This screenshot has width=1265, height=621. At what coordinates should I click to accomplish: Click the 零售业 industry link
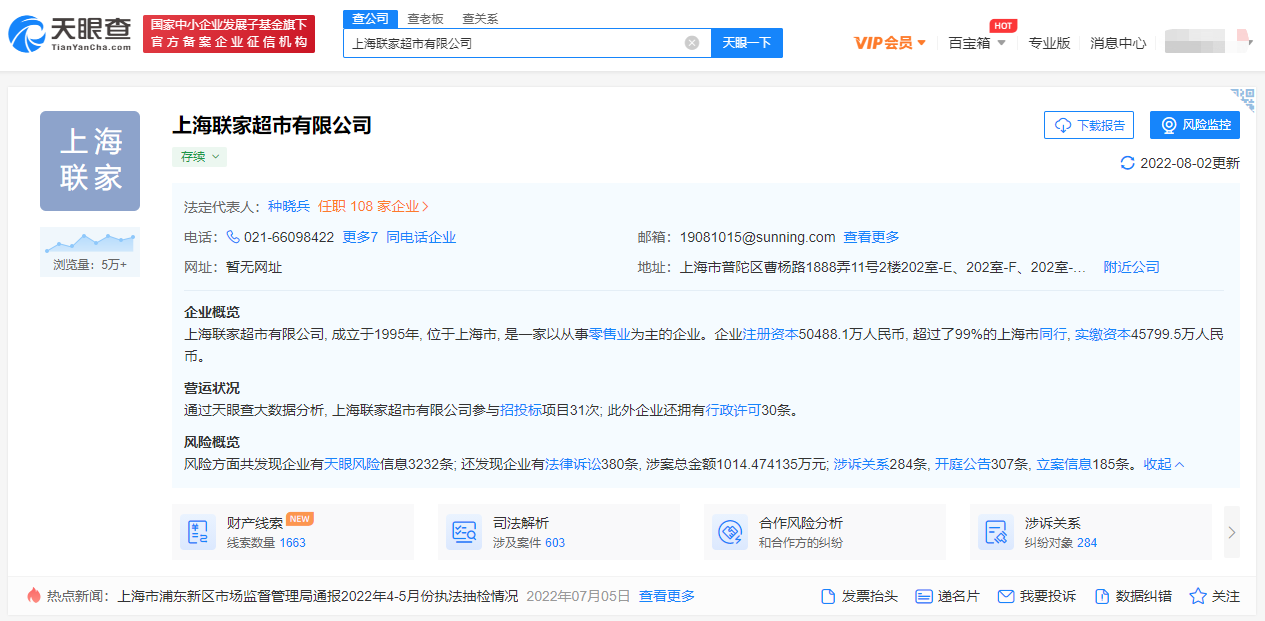pyautogui.click(x=608, y=334)
